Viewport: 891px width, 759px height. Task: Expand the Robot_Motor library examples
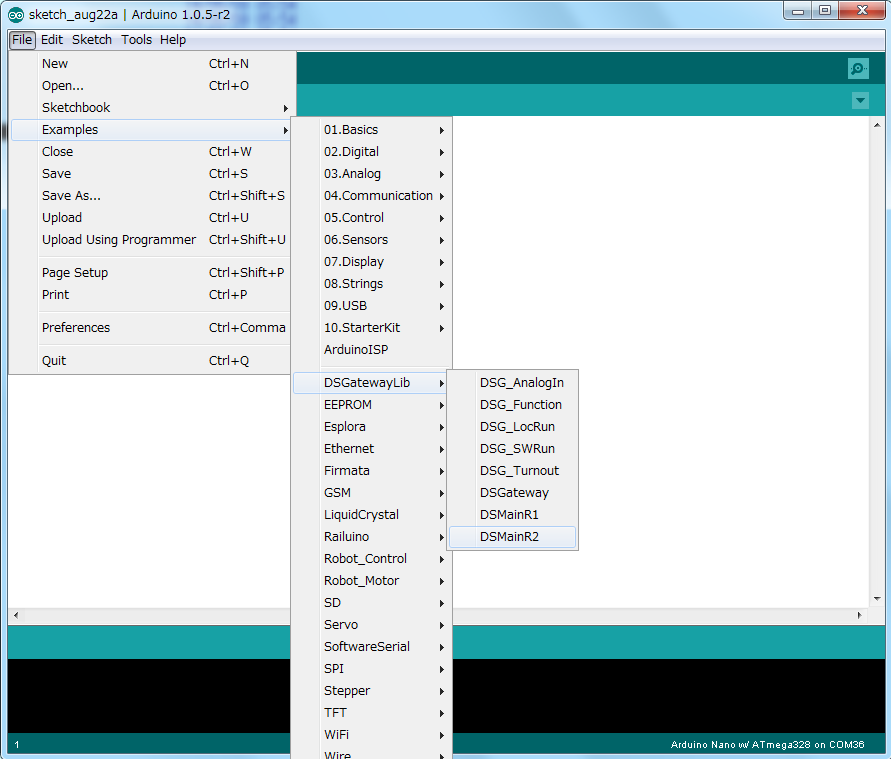372,581
